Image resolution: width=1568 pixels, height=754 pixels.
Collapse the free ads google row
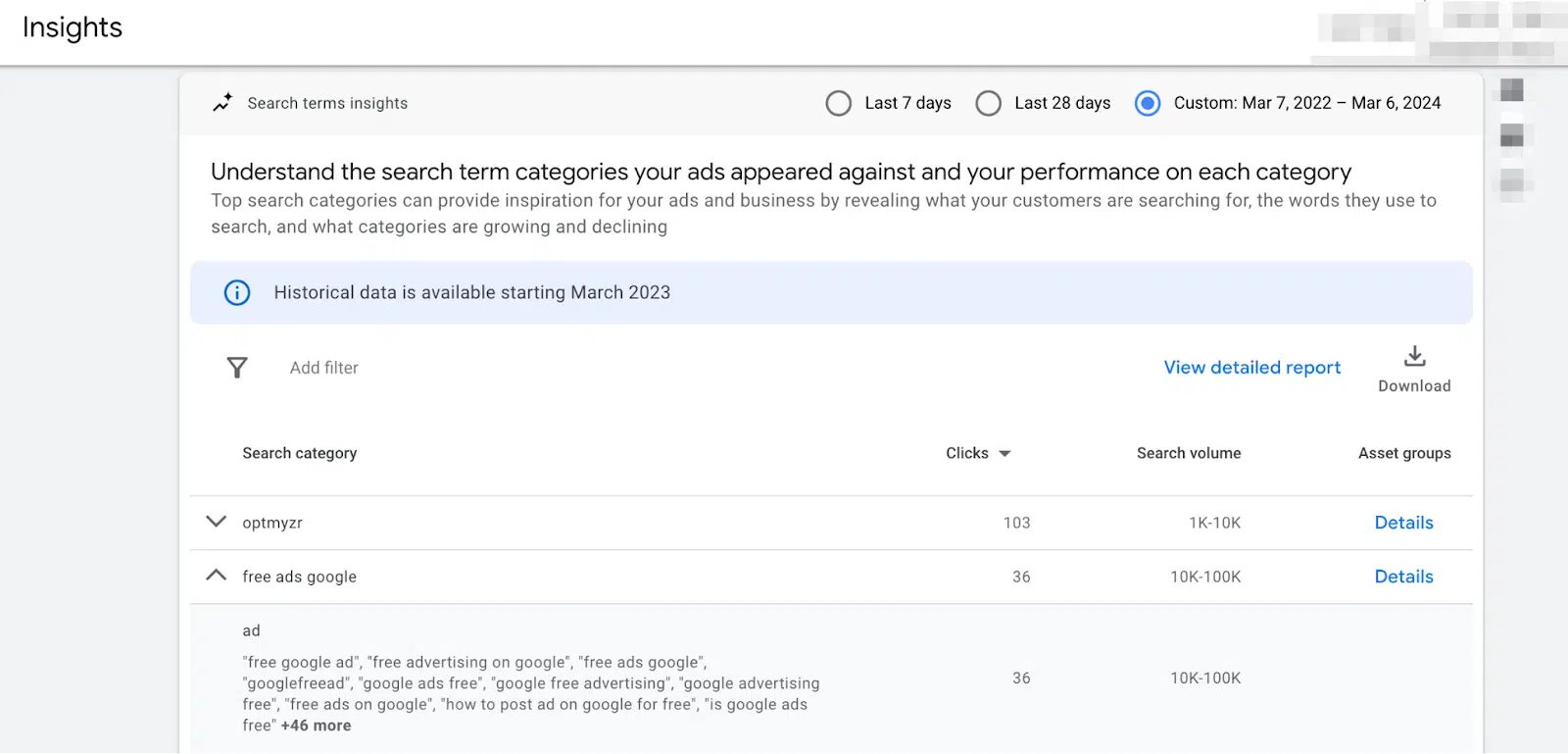tap(217, 576)
